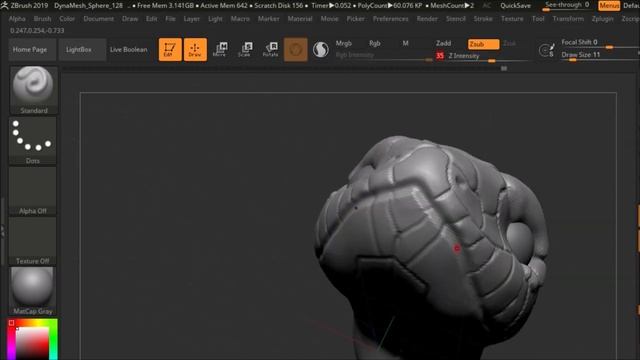
Task: Open the Movie menu
Action: [x=329, y=19]
